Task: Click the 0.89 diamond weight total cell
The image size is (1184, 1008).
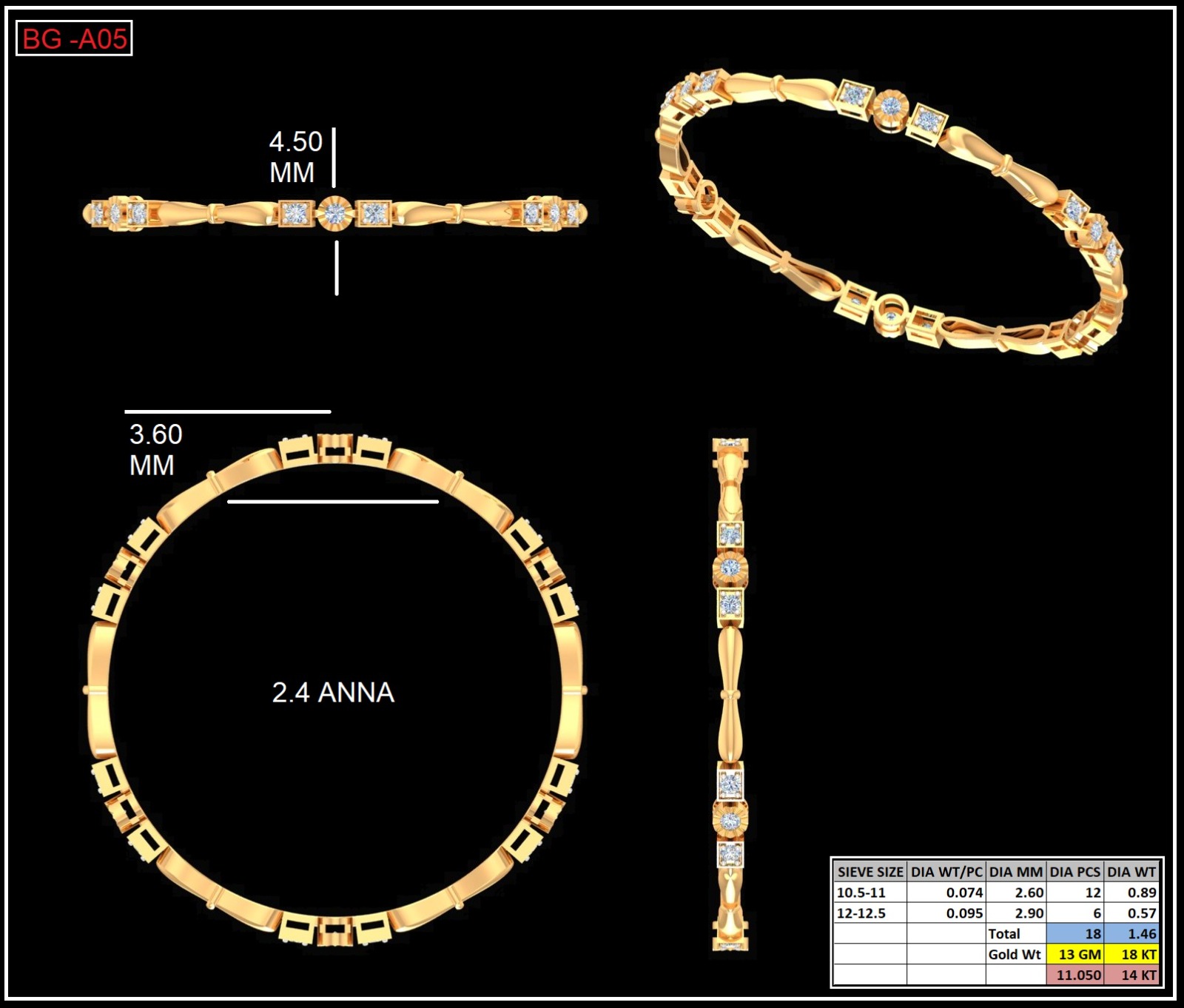Action: pos(1131,893)
